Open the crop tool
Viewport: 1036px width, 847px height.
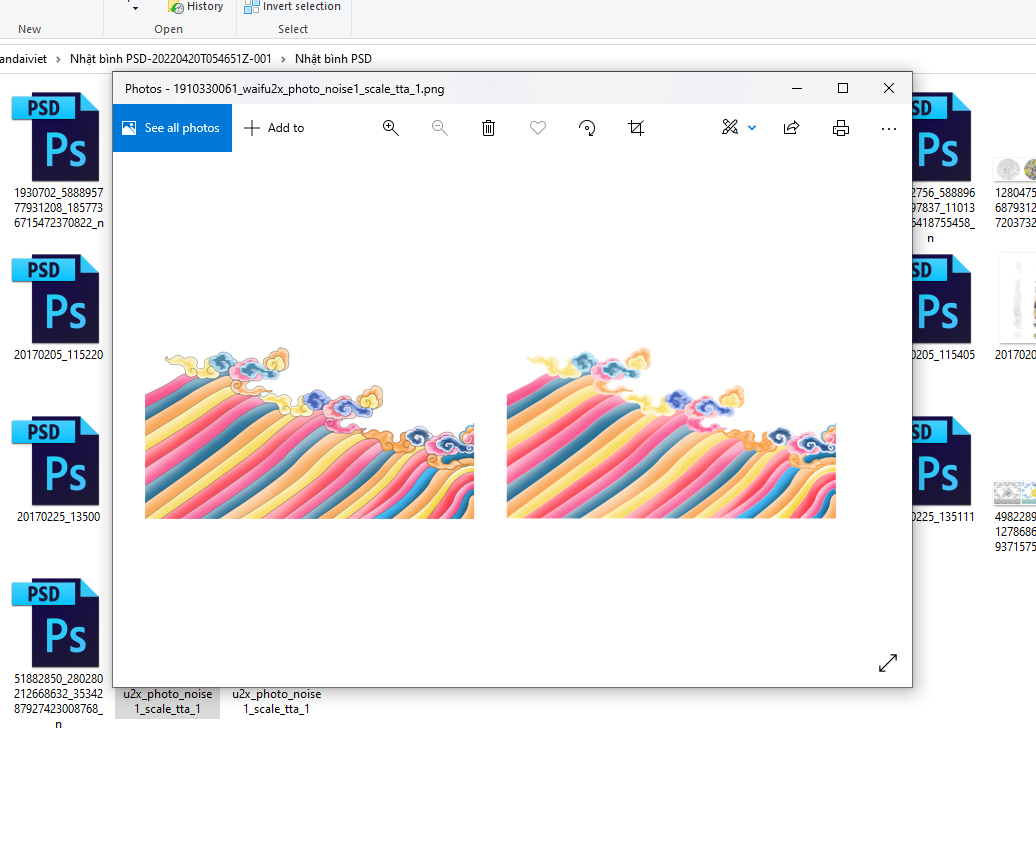[x=636, y=128]
